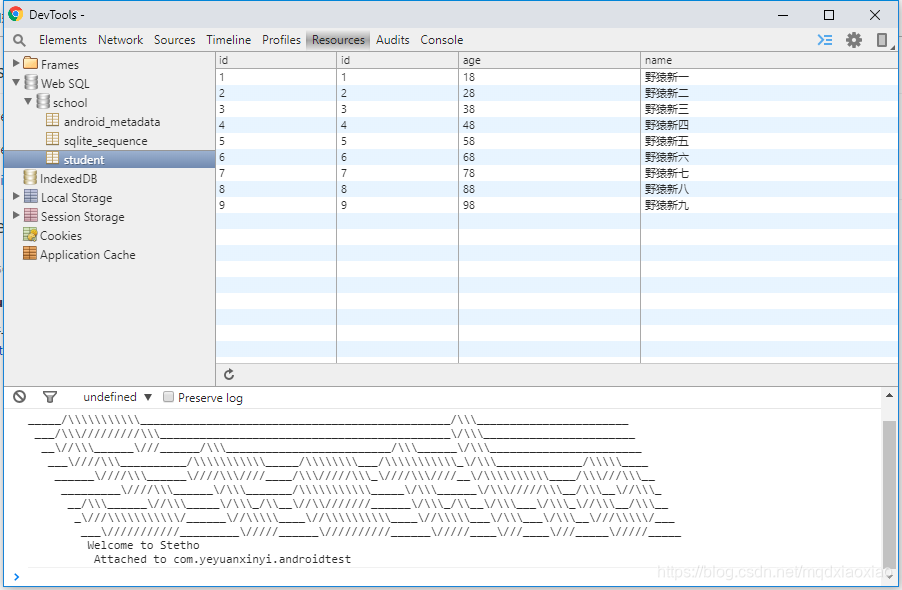
Task: Select Application Cache in the sidebar
Action: coord(87,255)
